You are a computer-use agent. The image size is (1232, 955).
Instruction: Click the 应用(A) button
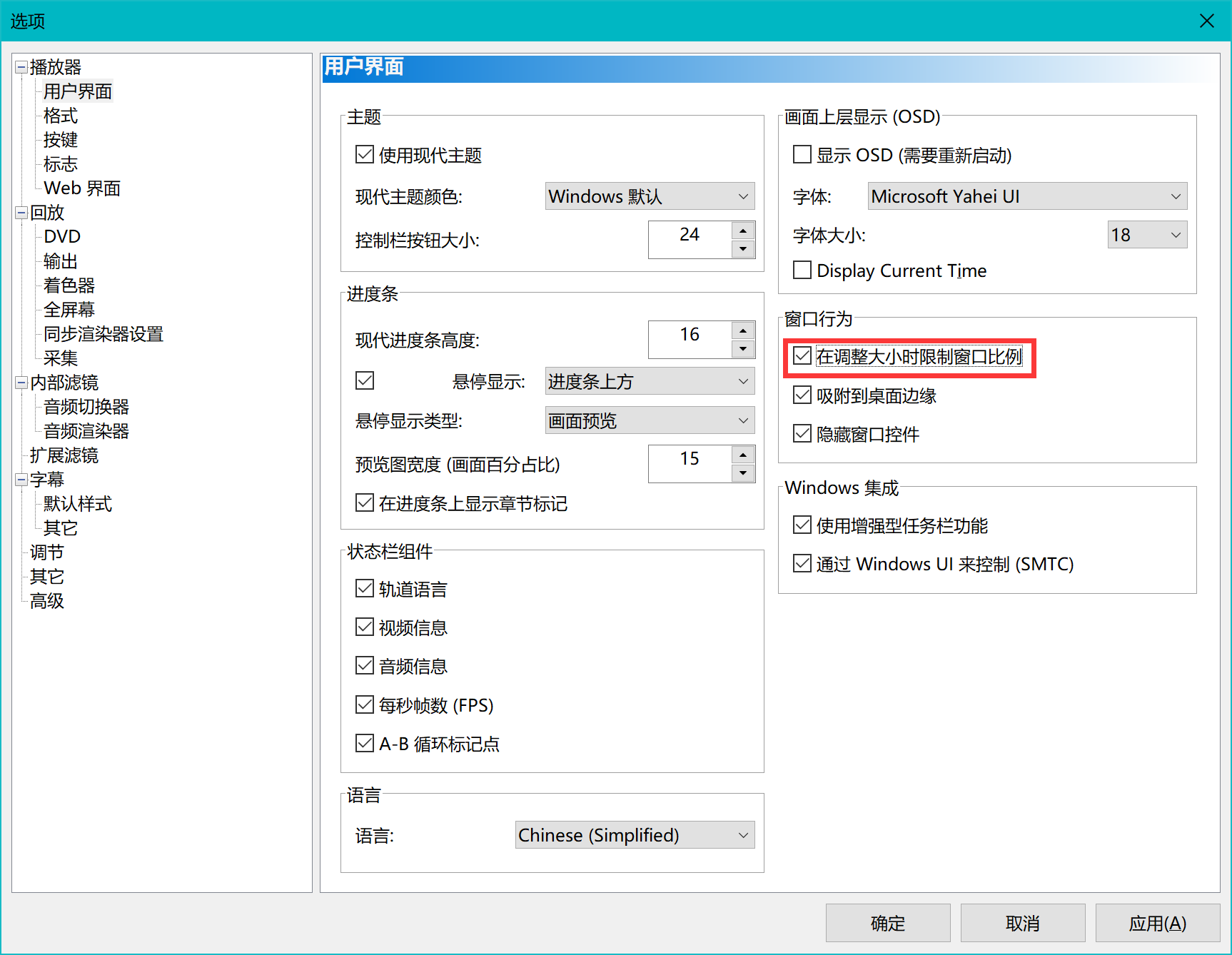(x=1158, y=923)
